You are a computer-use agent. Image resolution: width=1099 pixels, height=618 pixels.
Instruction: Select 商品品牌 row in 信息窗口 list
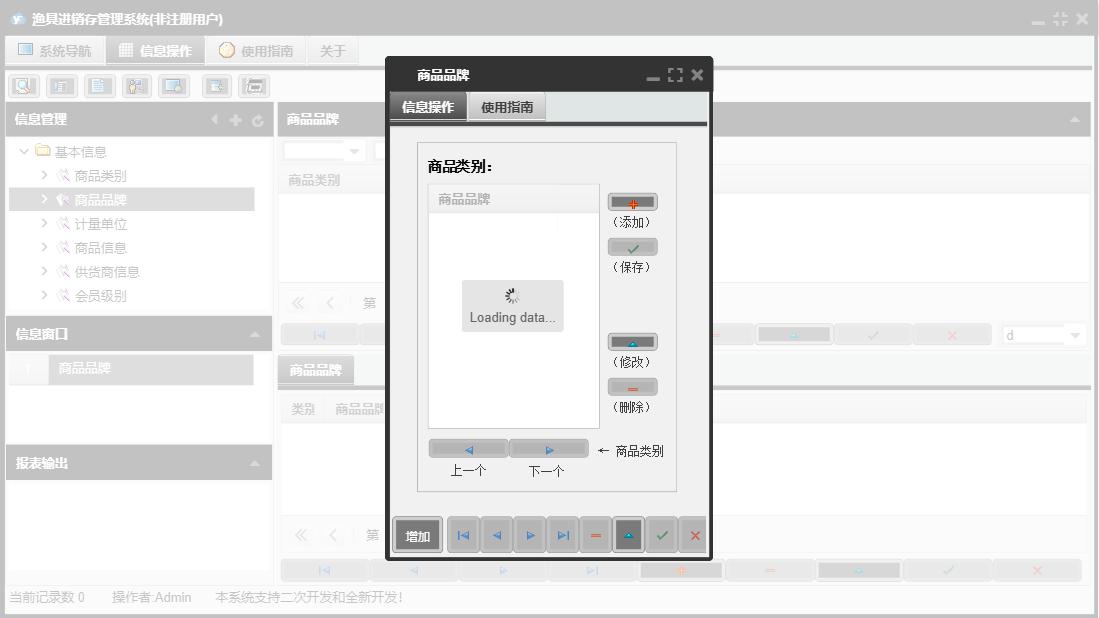click(132, 369)
